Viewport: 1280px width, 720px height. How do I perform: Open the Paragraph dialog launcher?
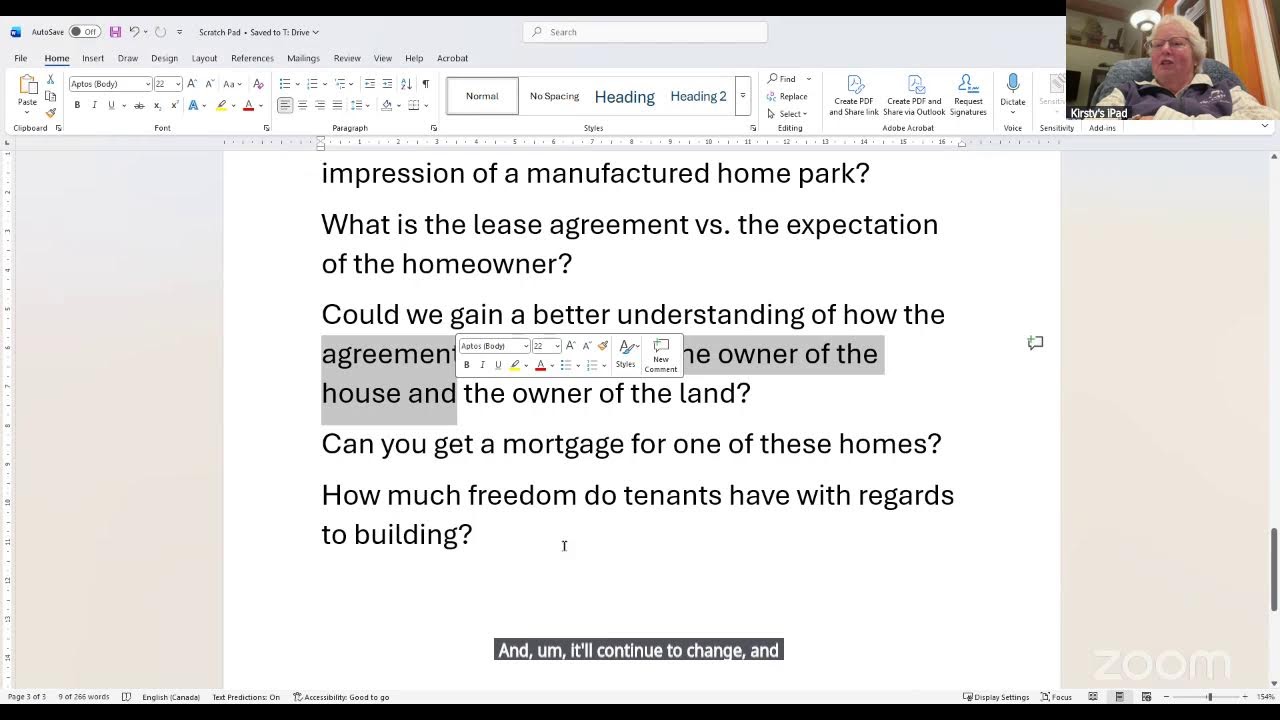(433, 128)
